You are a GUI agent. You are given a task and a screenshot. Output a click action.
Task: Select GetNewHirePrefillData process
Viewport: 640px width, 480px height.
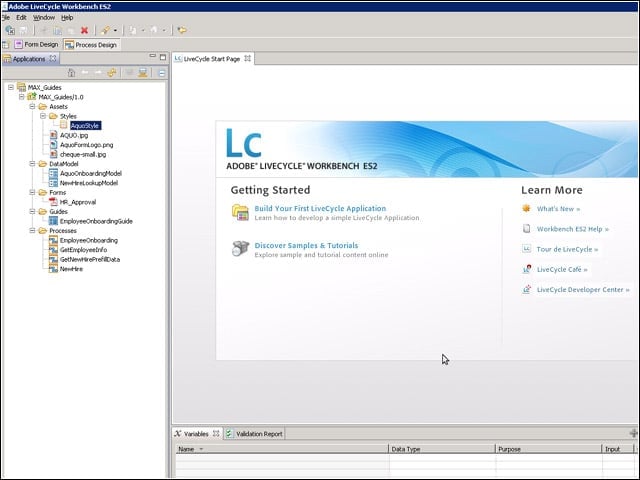pos(90,259)
